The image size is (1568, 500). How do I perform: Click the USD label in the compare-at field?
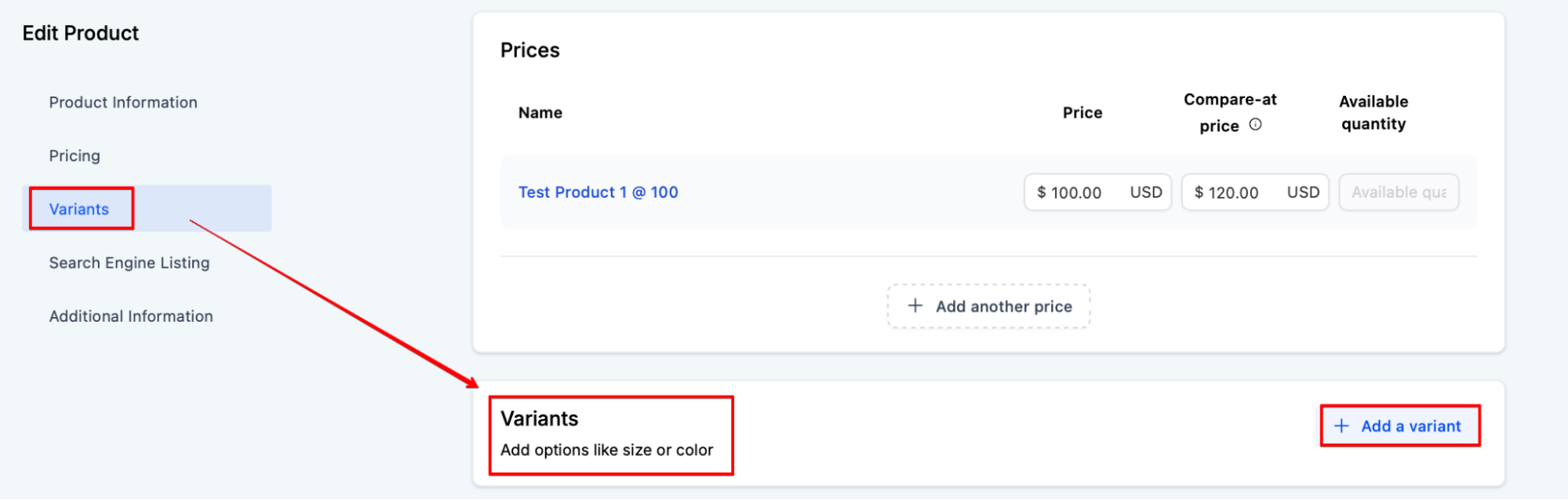pyautogui.click(x=1302, y=193)
